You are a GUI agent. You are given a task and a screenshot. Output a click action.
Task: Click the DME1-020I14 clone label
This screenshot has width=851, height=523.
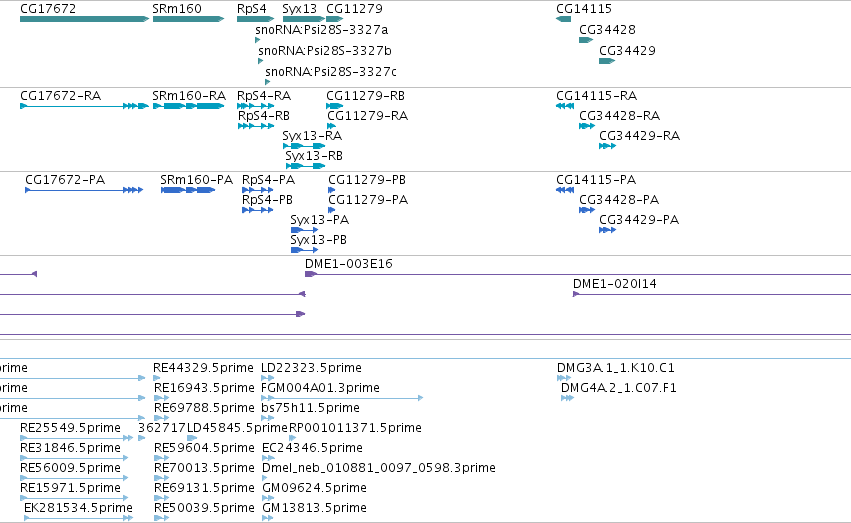click(615, 284)
